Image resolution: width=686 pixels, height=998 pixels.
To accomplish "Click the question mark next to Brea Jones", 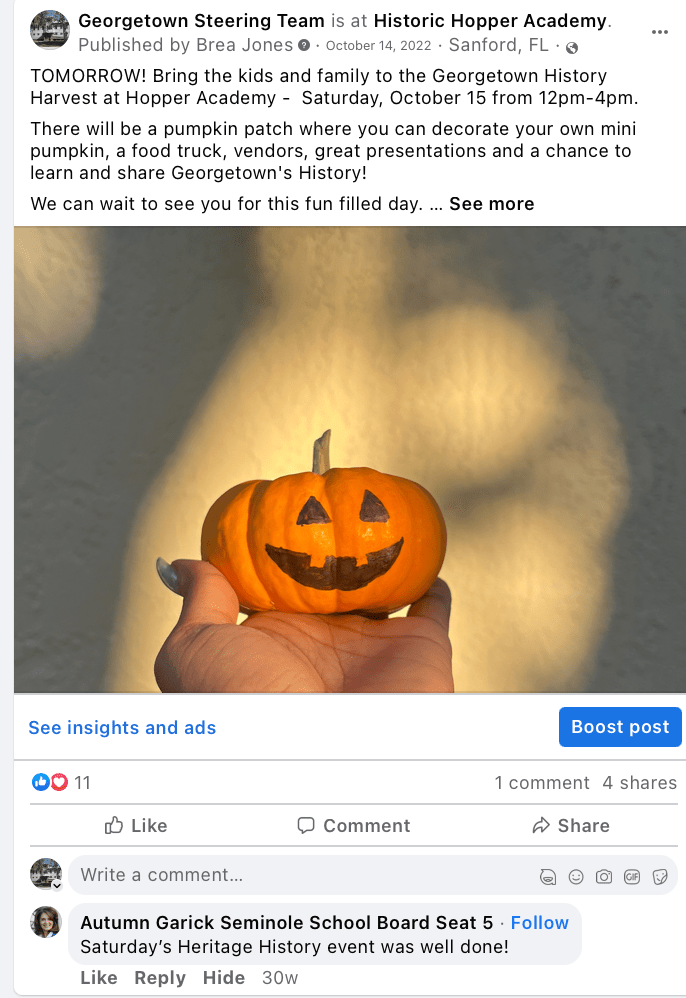I will (x=304, y=45).
